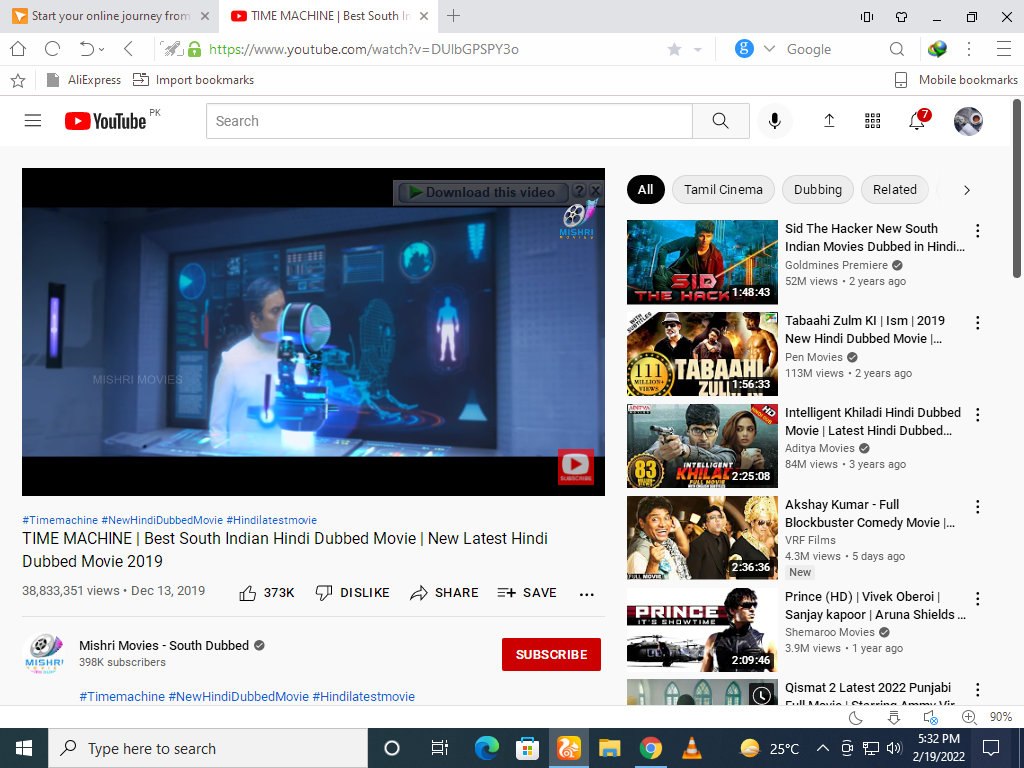Open Mobile bookmarks
The height and width of the screenshot is (768, 1024).
coord(956,80)
